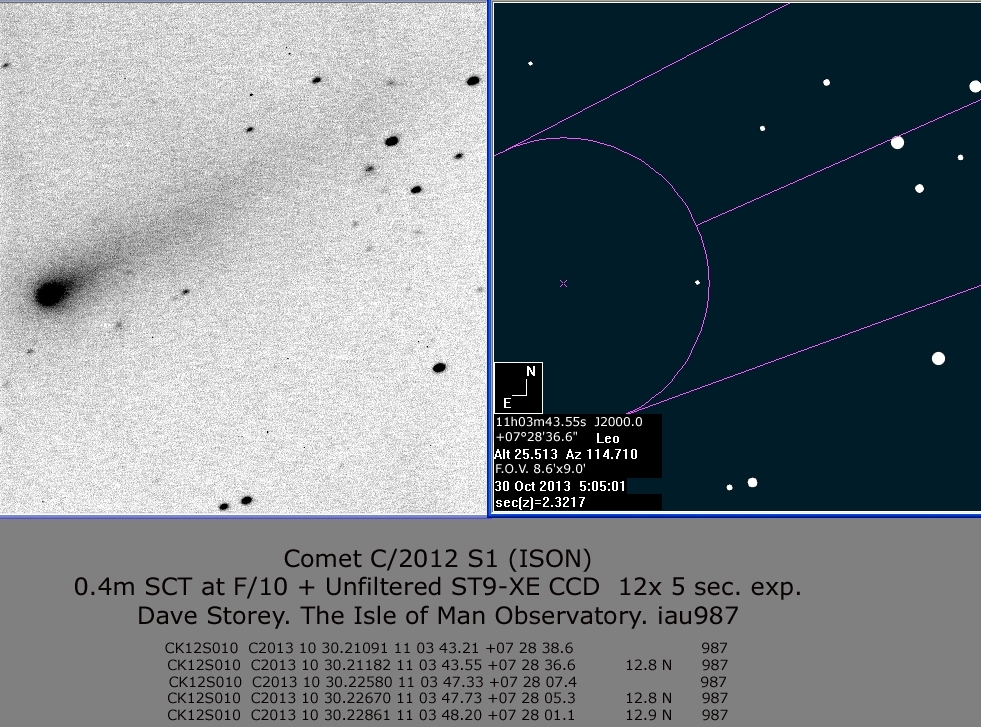This screenshot has height=727, width=981.
Task: Click astrometry row '30.22580 11 03 47.33'
Action: click(447, 682)
